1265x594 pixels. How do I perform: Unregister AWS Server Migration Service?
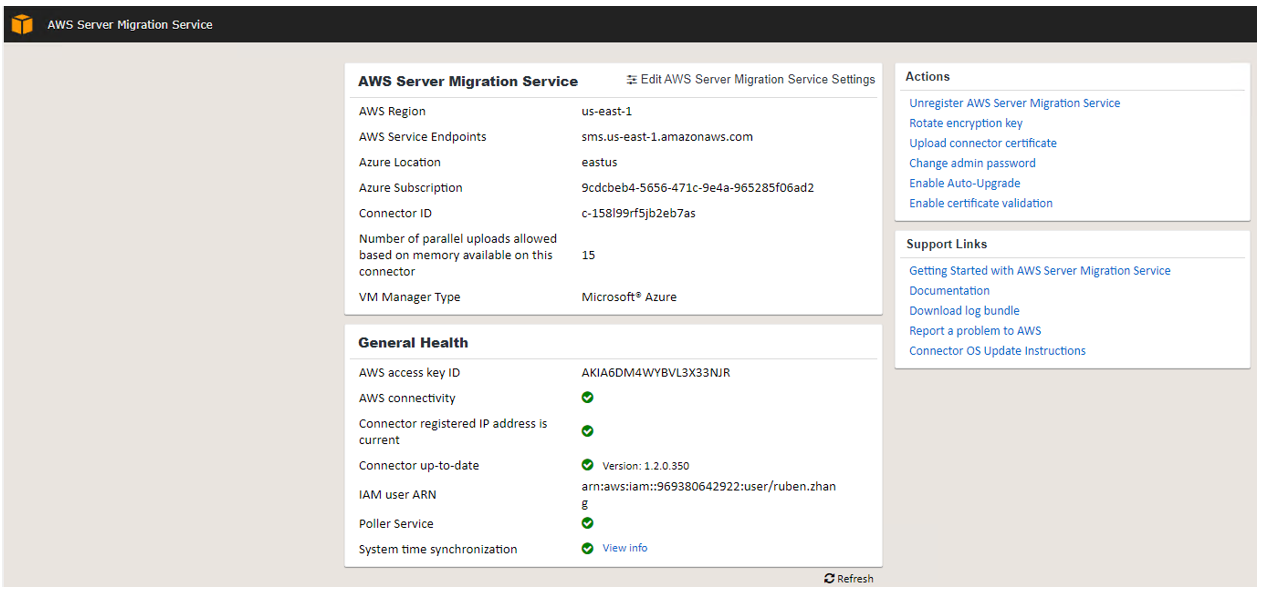tap(1014, 103)
